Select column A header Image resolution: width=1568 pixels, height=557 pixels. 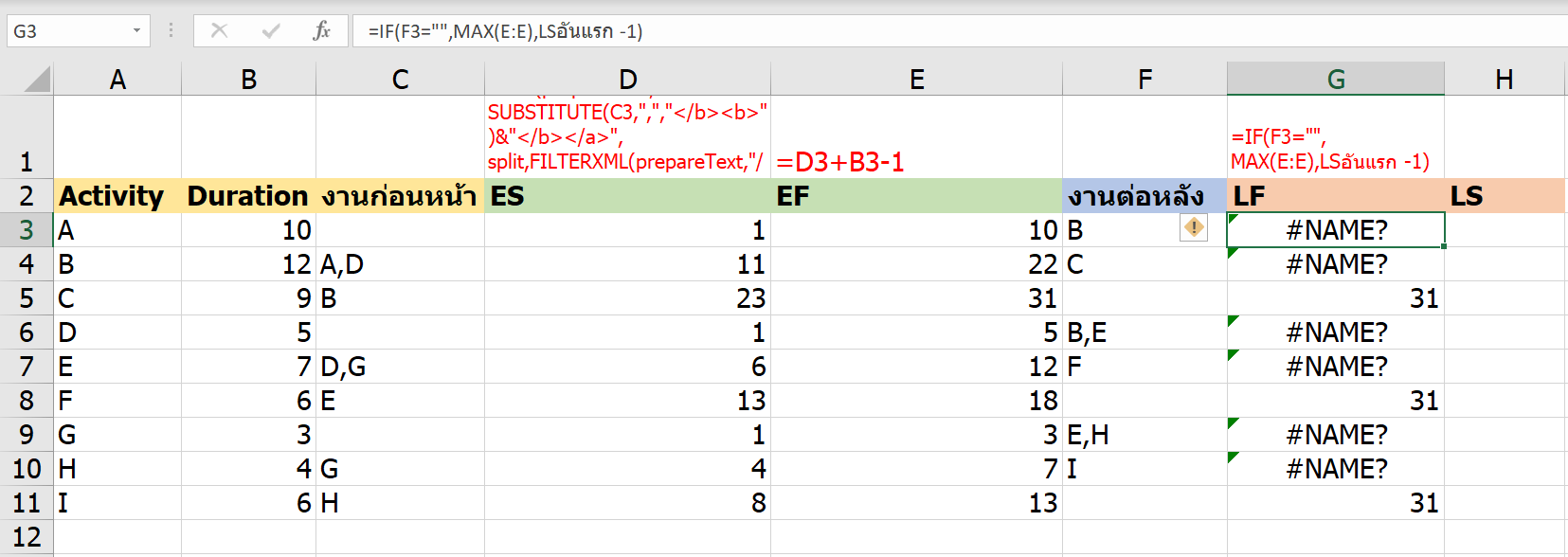117,80
